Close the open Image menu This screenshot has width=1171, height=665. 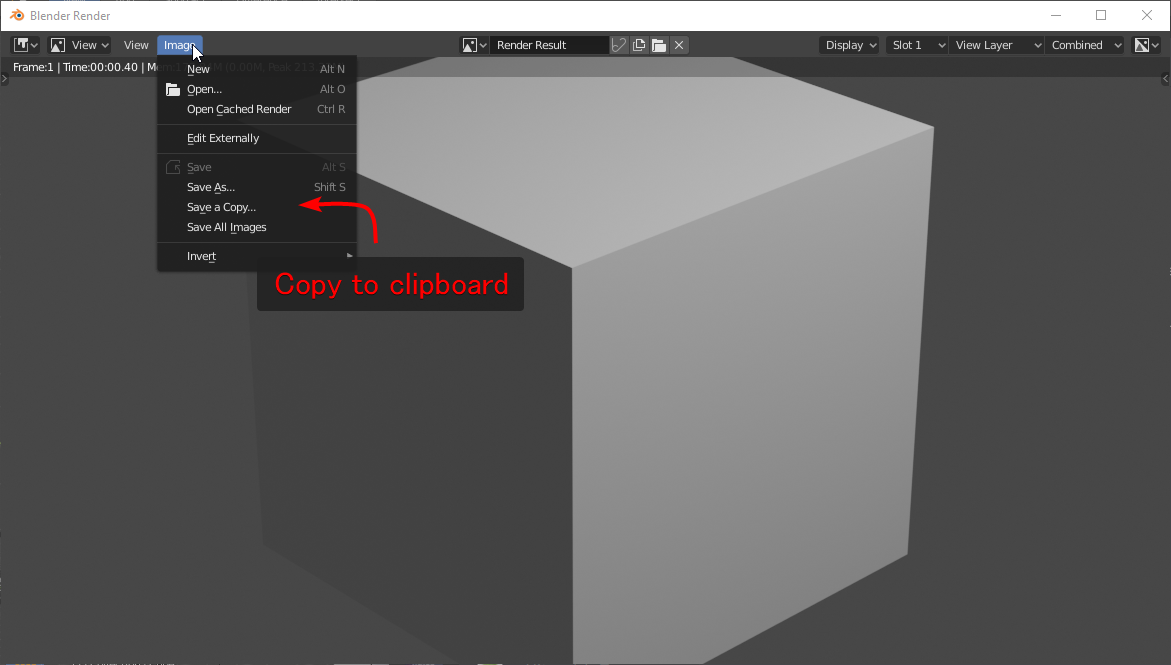point(179,45)
